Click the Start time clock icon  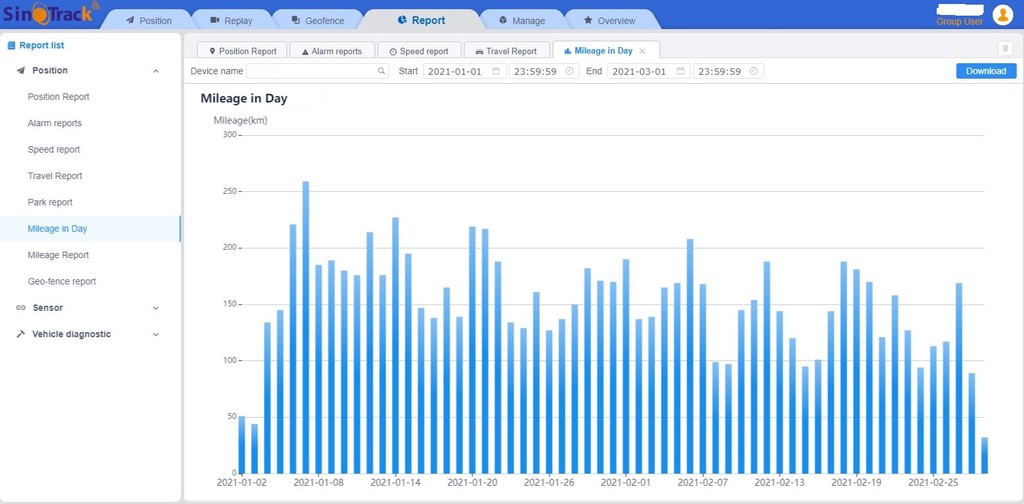tap(569, 71)
